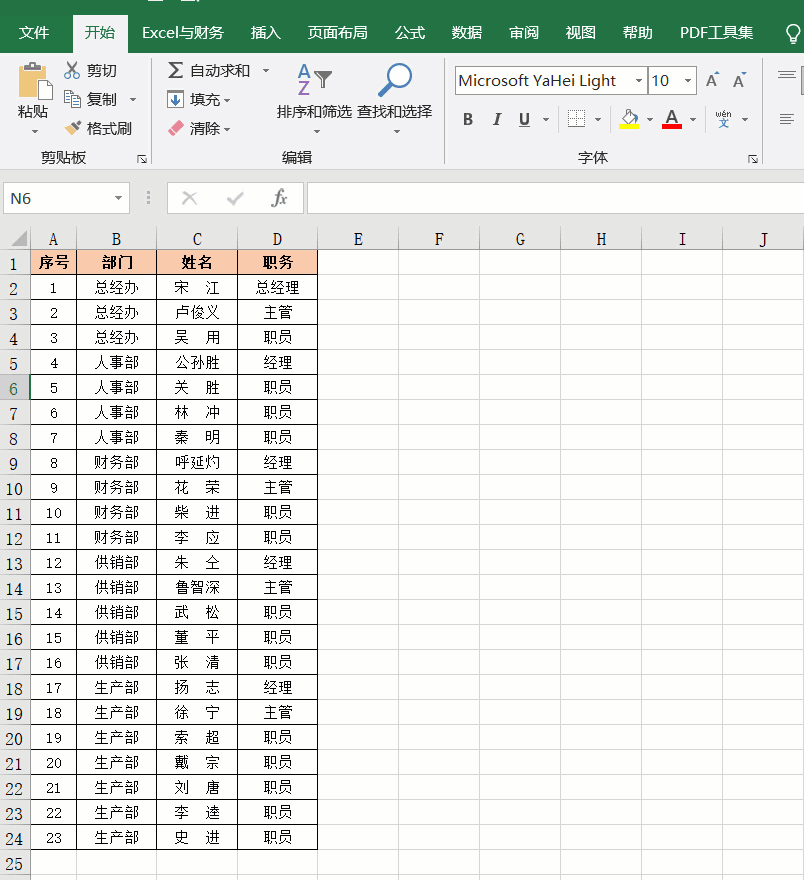Select column header E

point(358,240)
